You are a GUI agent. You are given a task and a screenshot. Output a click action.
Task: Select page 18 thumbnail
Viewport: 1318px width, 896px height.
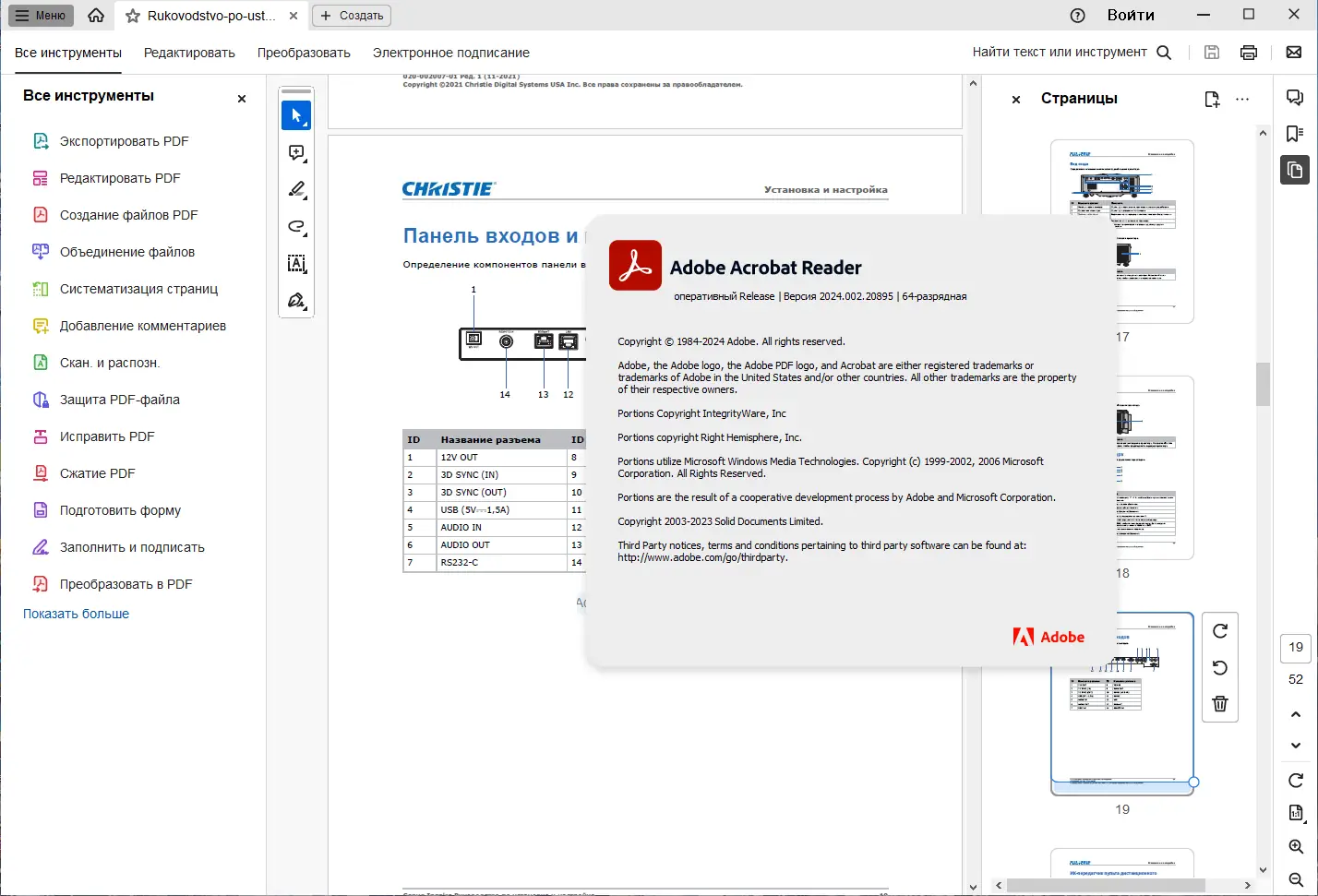point(1122,468)
